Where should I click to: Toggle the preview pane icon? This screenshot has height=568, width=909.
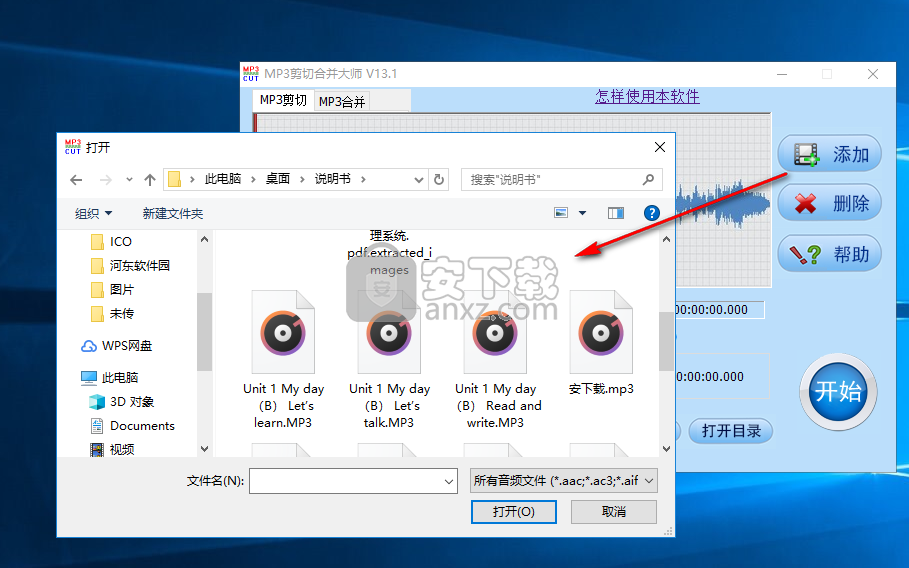[616, 213]
